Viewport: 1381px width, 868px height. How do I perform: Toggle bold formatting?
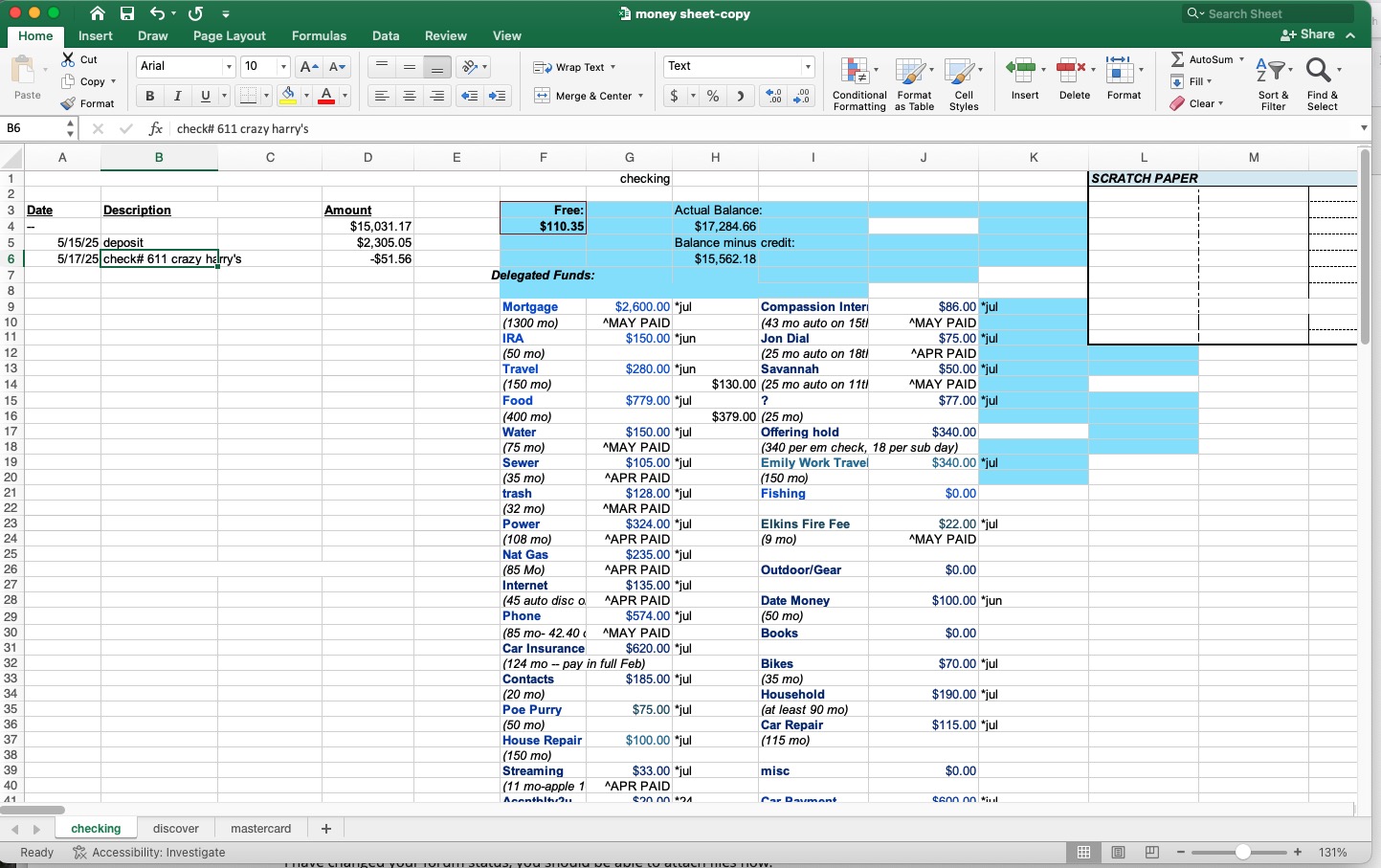(x=149, y=96)
